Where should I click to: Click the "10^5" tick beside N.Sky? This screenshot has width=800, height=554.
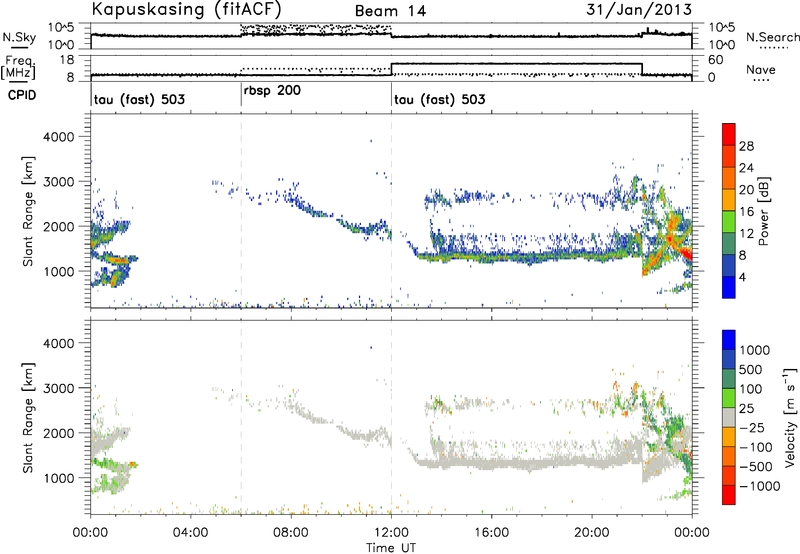pos(61,28)
